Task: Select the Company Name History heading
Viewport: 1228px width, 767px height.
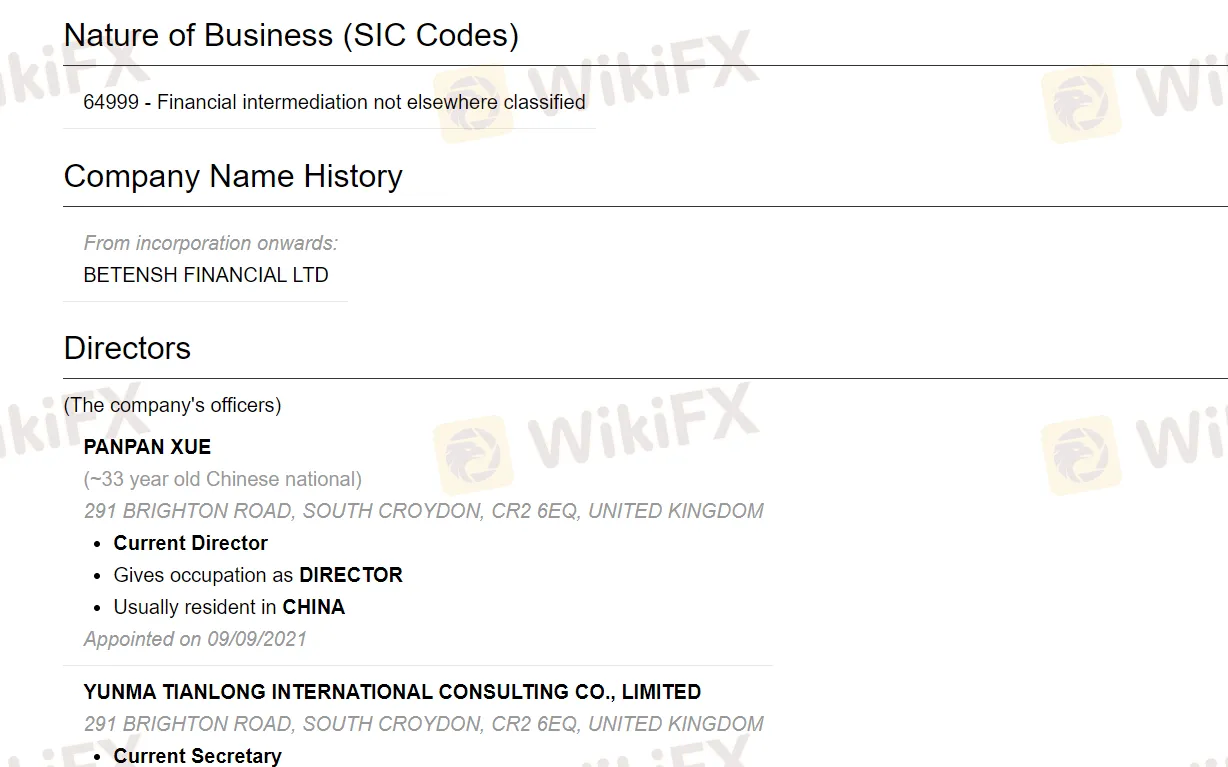Action: point(233,176)
